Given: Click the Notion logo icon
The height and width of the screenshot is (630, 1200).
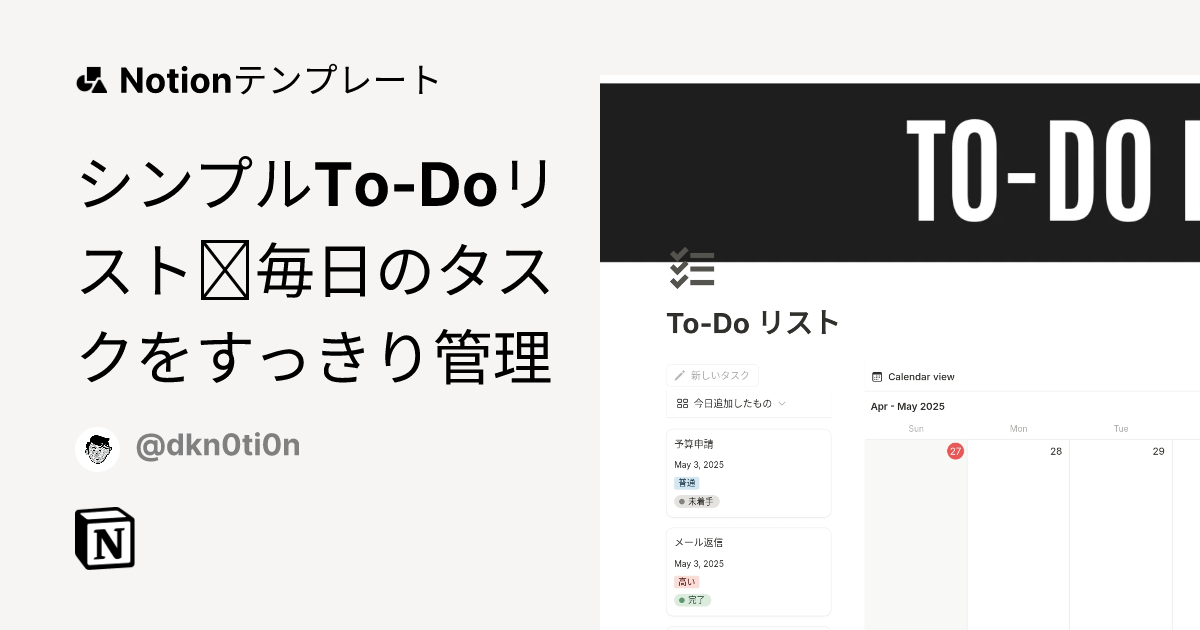Looking at the screenshot, I should (105, 539).
